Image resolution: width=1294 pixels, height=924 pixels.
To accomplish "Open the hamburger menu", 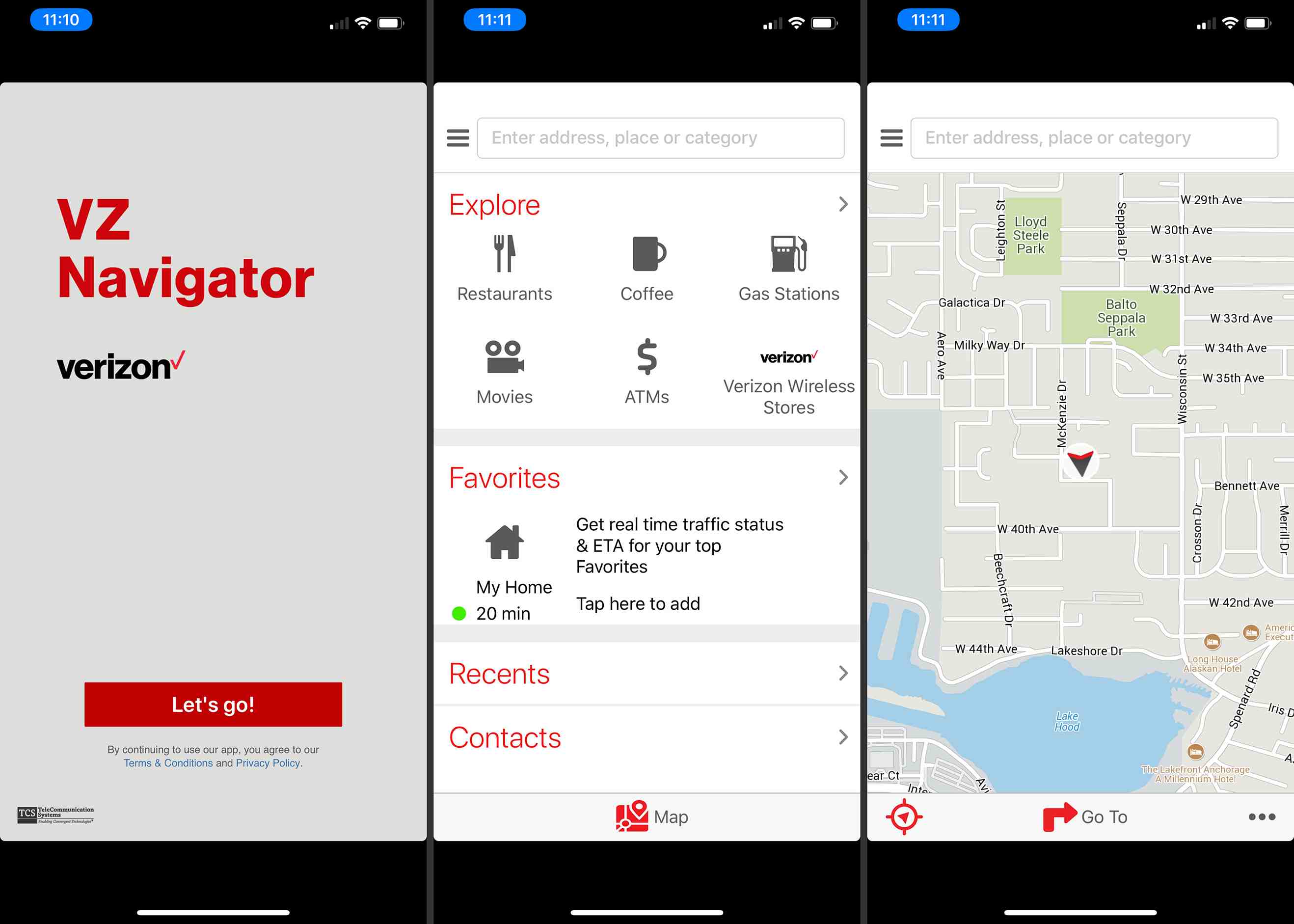I will [x=458, y=137].
